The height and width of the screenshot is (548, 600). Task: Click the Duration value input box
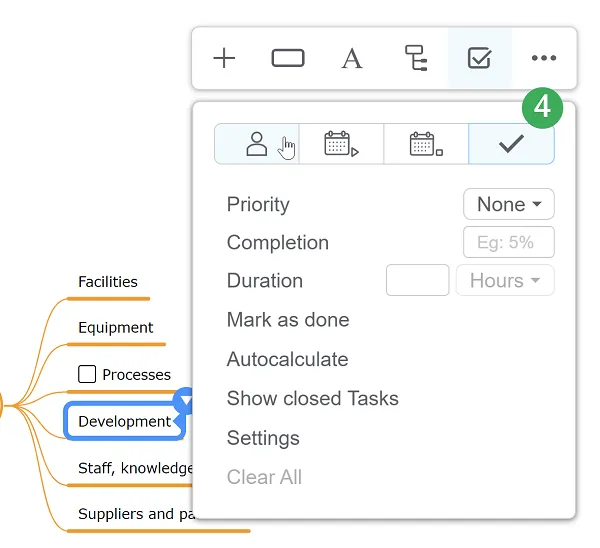pyautogui.click(x=417, y=280)
